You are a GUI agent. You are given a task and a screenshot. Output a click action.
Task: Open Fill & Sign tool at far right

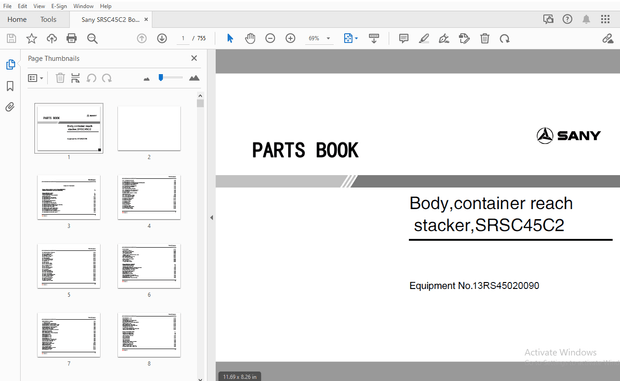point(607,38)
